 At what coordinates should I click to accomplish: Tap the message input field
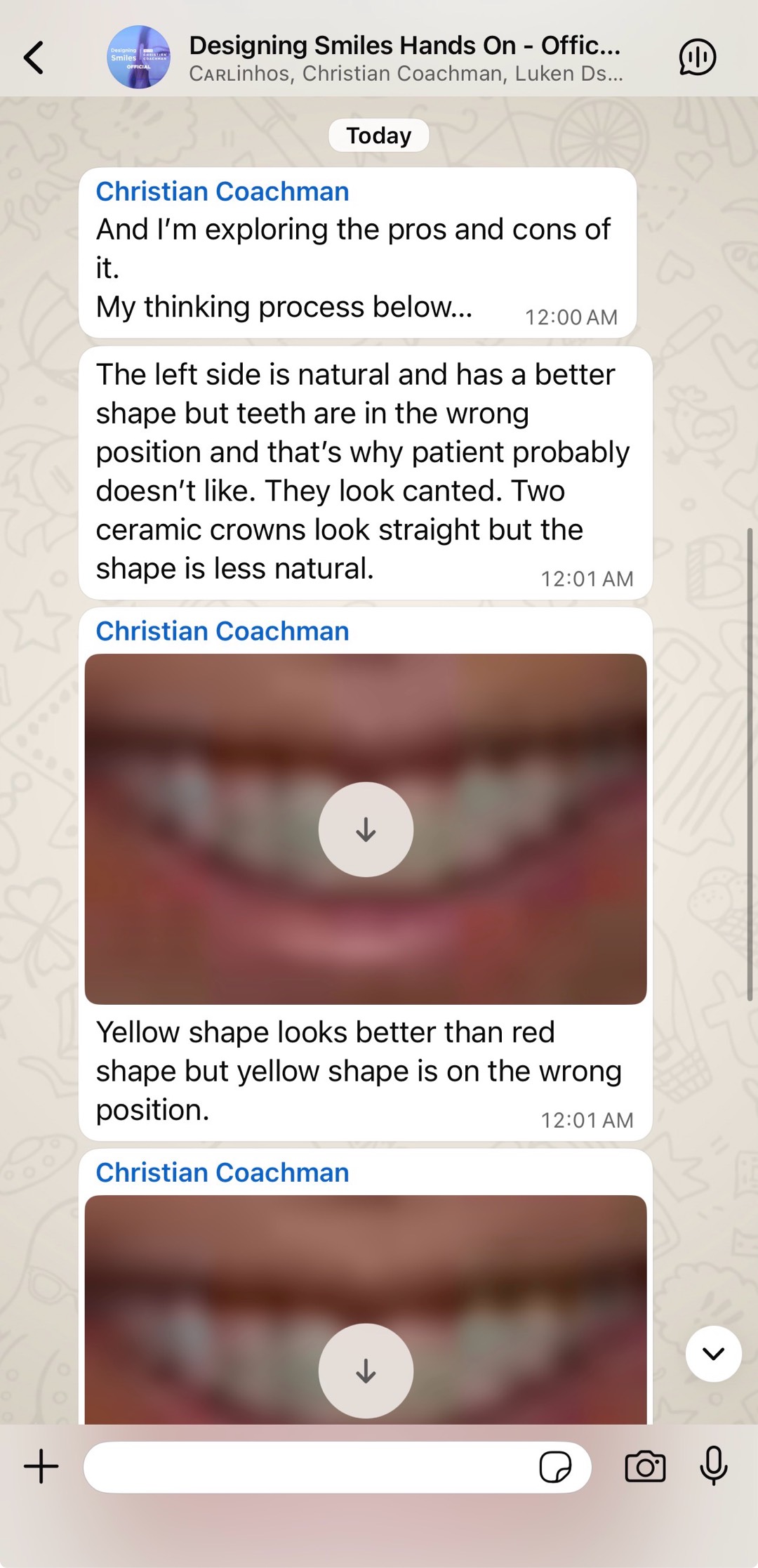click(x=309, y=1467)
